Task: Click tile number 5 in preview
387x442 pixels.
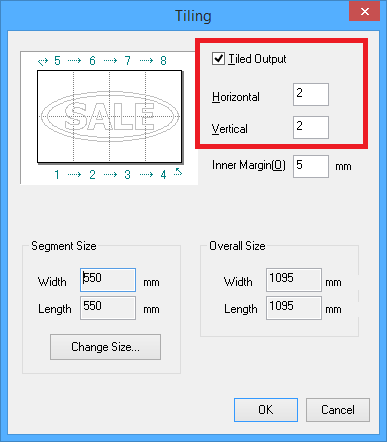Action: click(x=57, y=61)
